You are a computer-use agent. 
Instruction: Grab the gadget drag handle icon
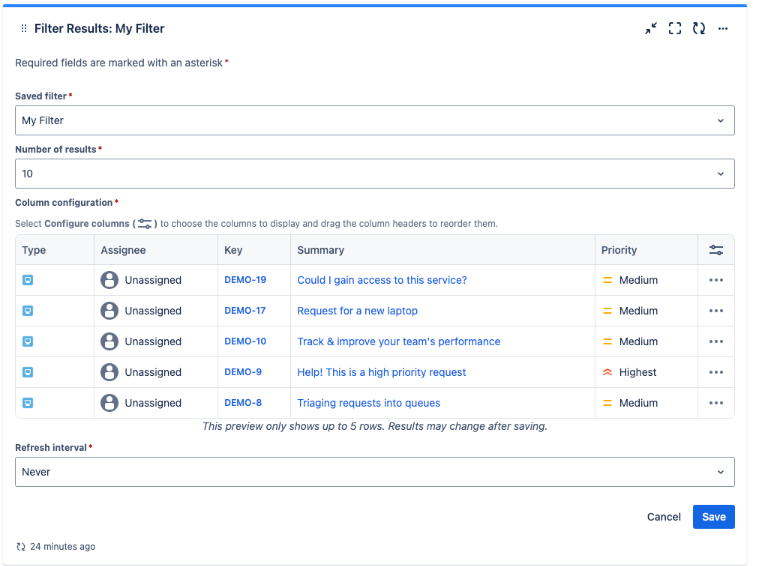[24, 28]
